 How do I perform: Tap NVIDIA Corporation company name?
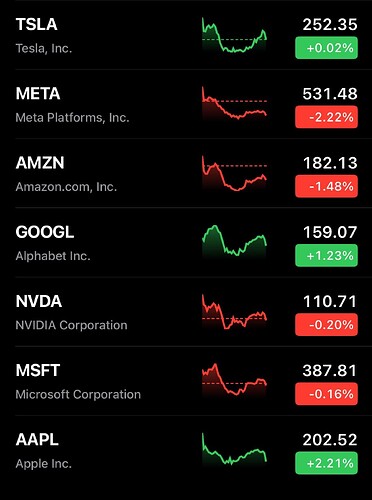point(71,325)
